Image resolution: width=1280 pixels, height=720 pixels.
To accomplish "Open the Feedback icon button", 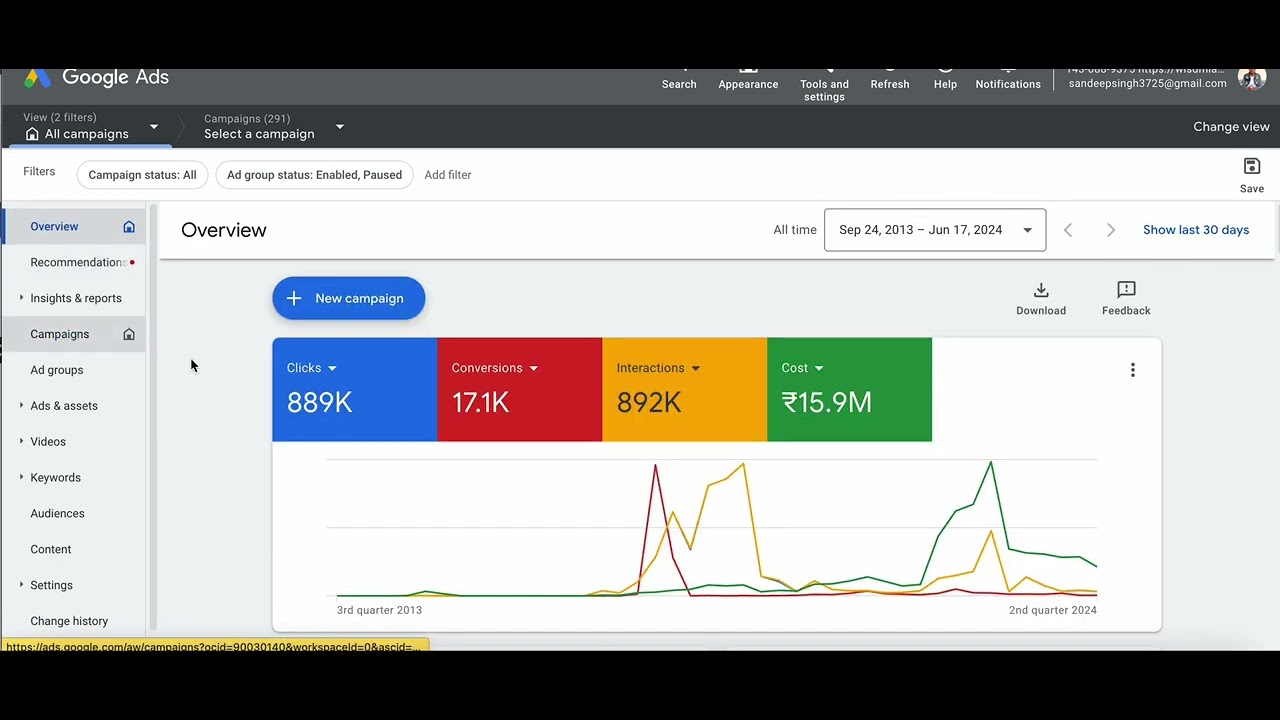I will point(1126,290).
